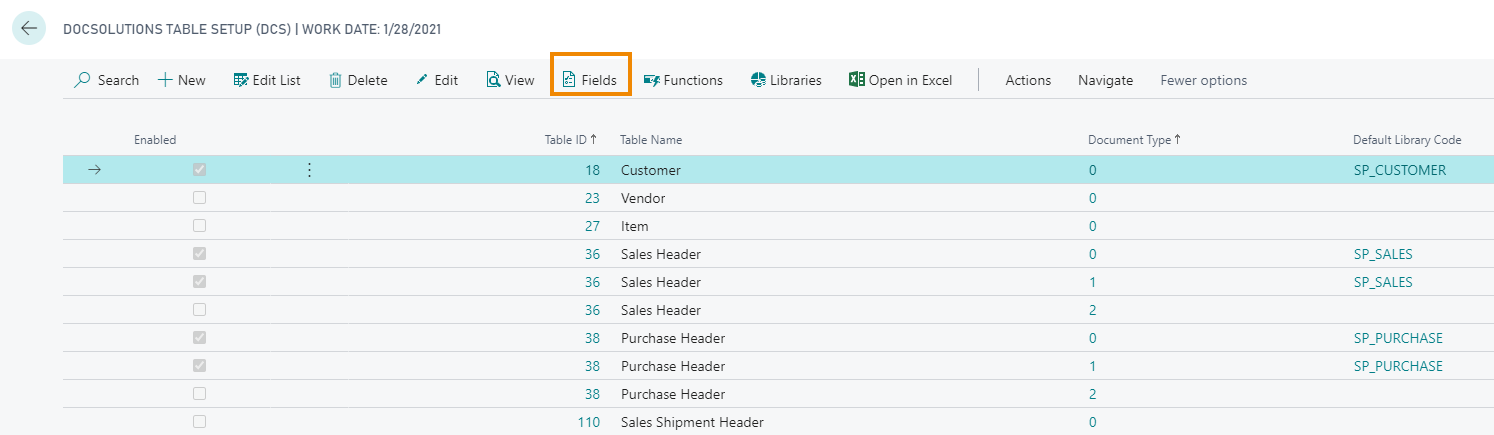Open Libraries from the toolbar

coord(786,80)
